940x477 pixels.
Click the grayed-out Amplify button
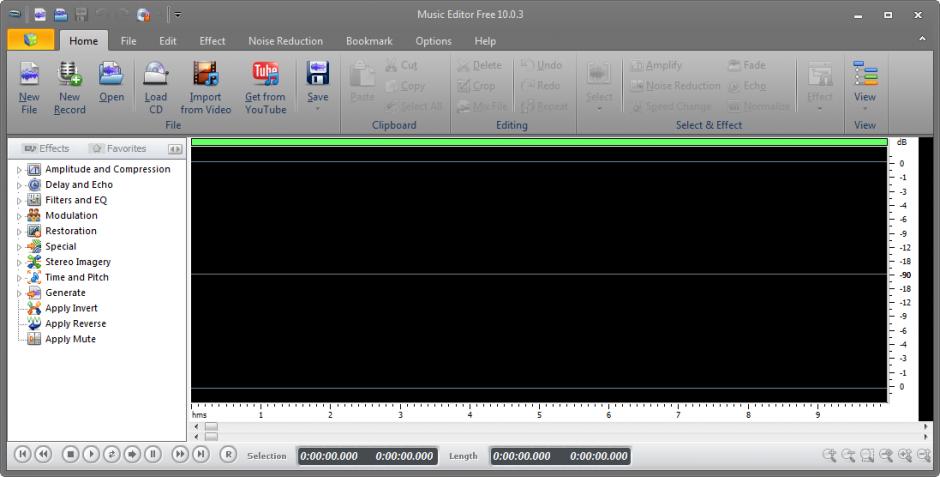[656, 65]
